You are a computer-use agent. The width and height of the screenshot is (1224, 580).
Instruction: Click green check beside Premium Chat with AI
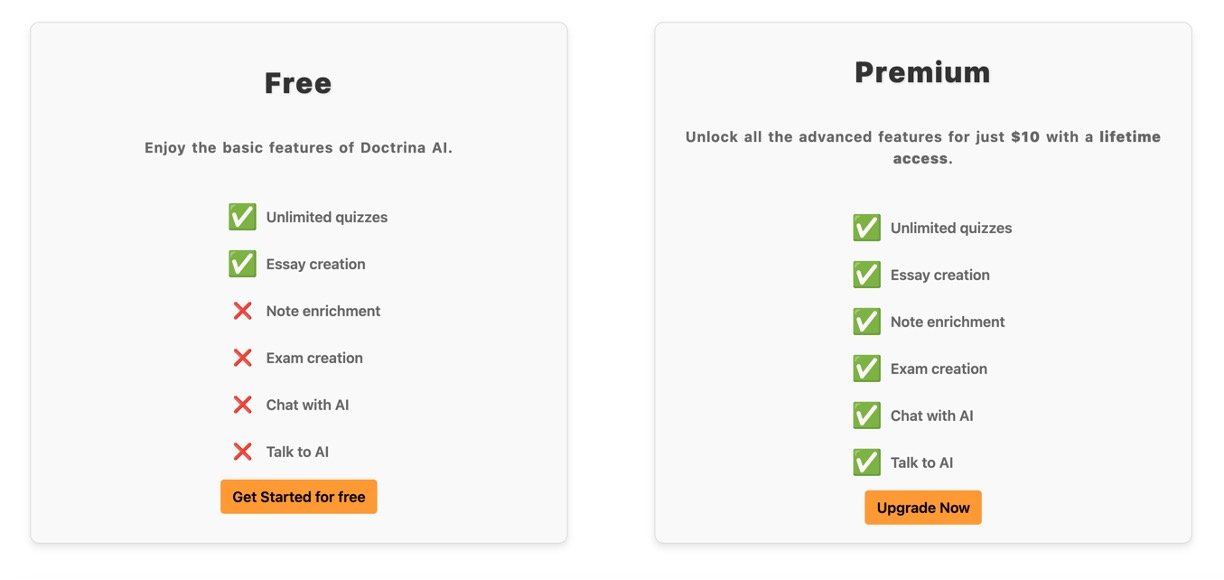(x=867, y=416)
